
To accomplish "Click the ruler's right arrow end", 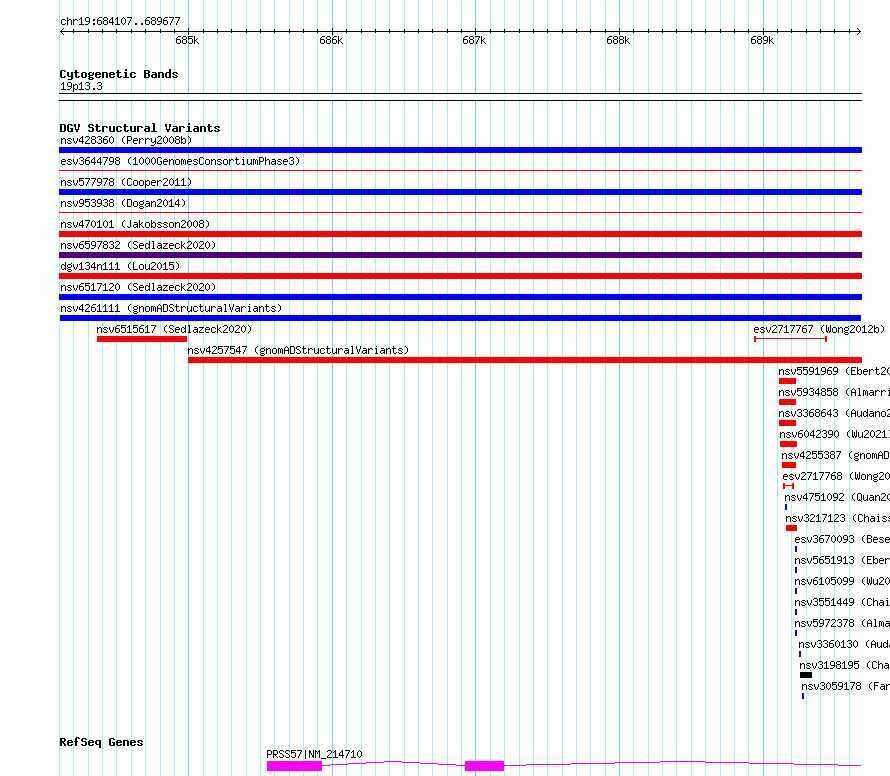I will click(x=858, y=32).
